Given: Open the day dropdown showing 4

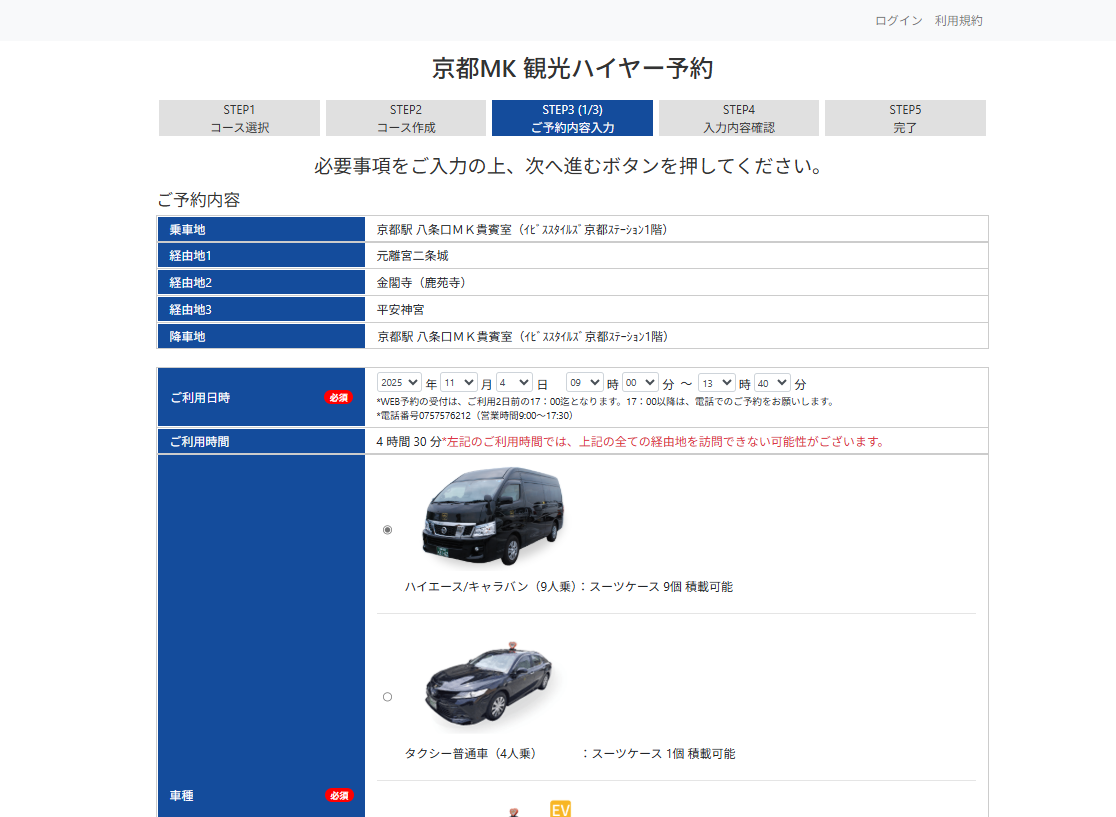Looking at the screenshot, I should (x=514, y=383).
